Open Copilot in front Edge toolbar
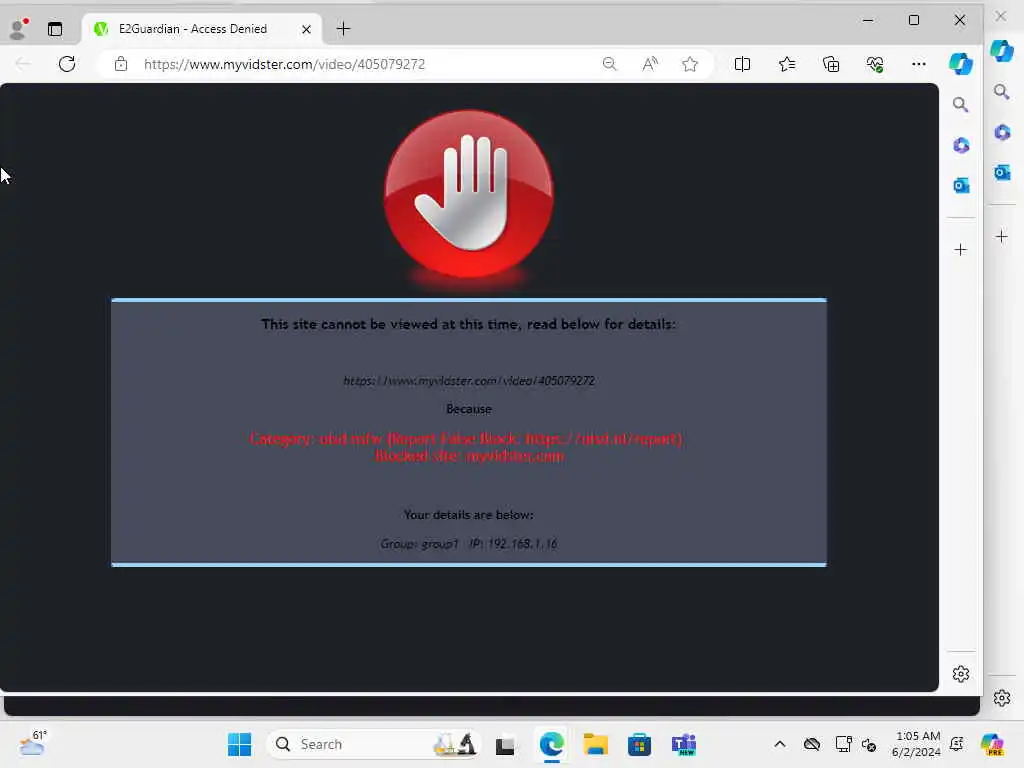 click(961, 64)
